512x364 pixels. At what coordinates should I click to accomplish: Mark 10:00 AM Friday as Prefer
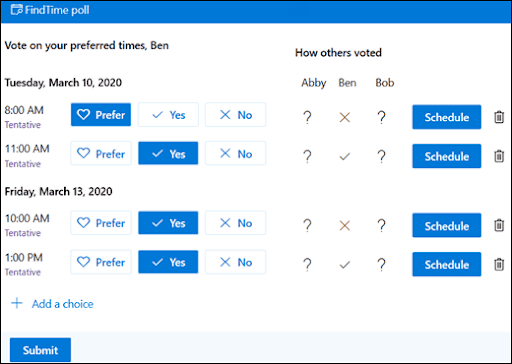point(101,223)
